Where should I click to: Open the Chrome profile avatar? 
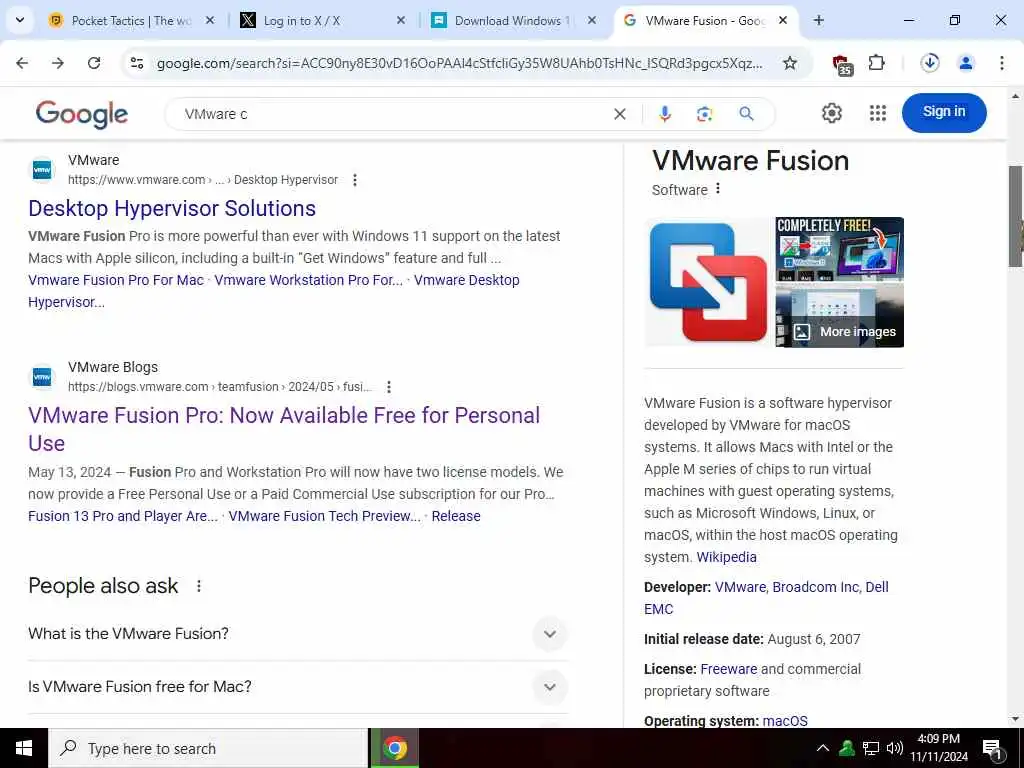click(966, 63)
